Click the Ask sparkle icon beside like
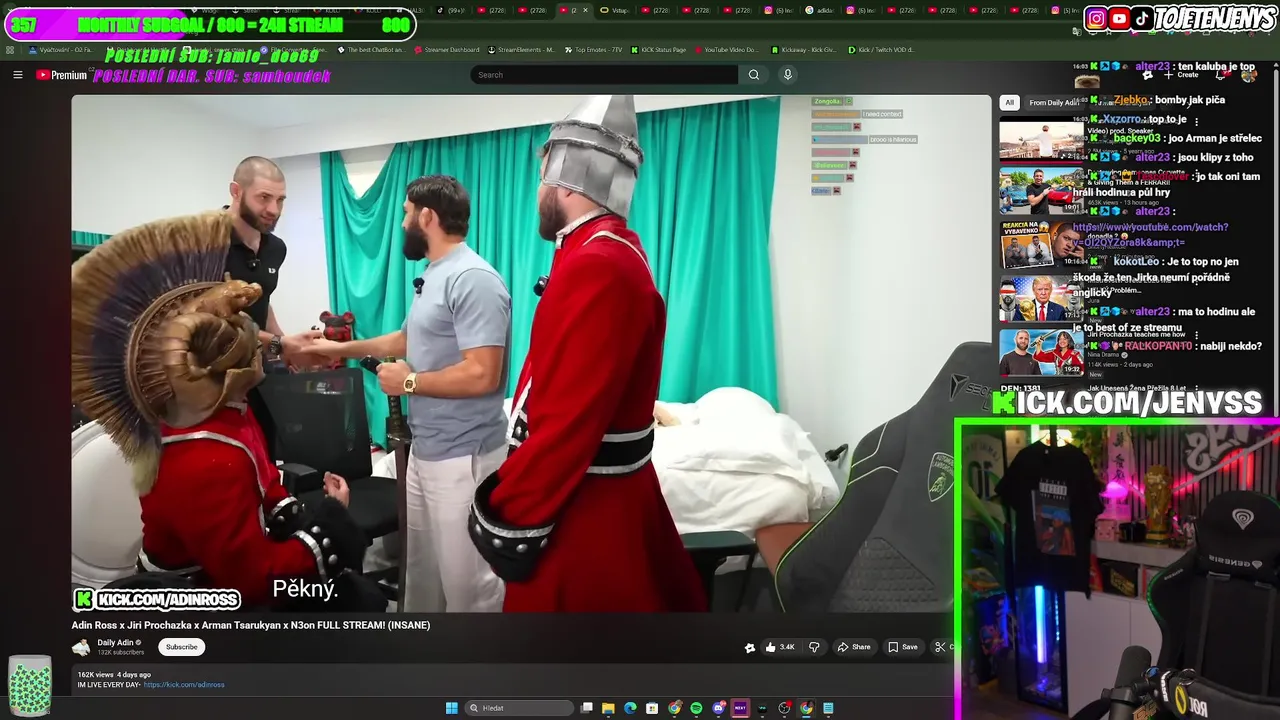The height and width of the screenshot is (720, 1280). tap(750, 647)
